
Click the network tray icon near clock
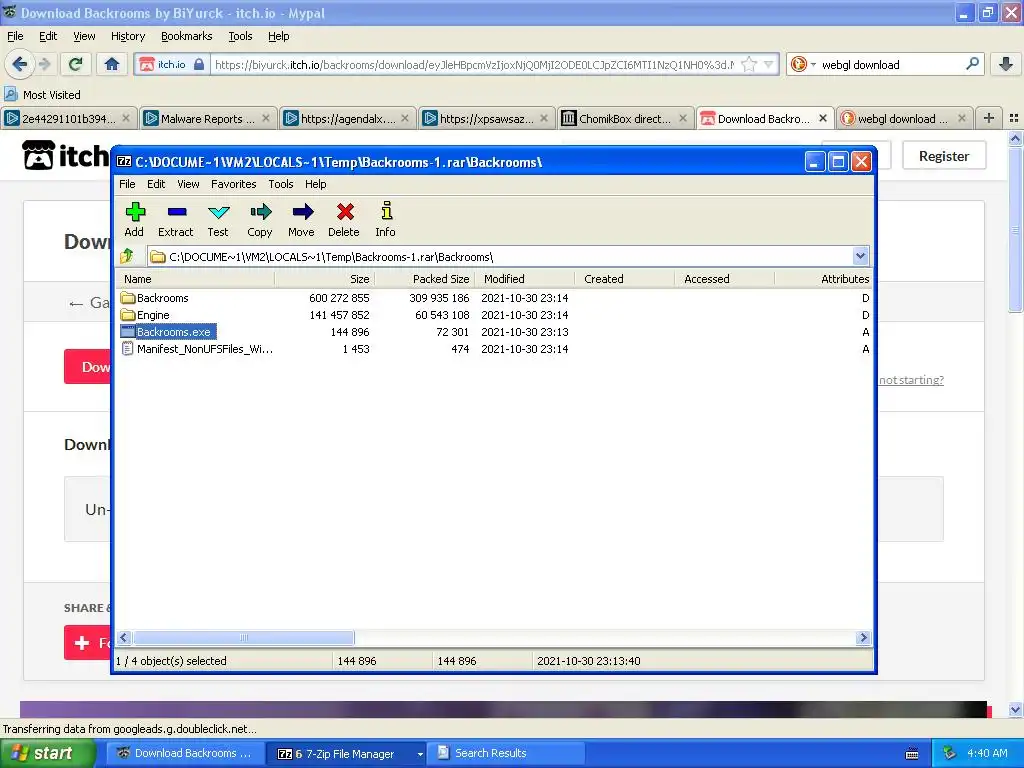949,753
